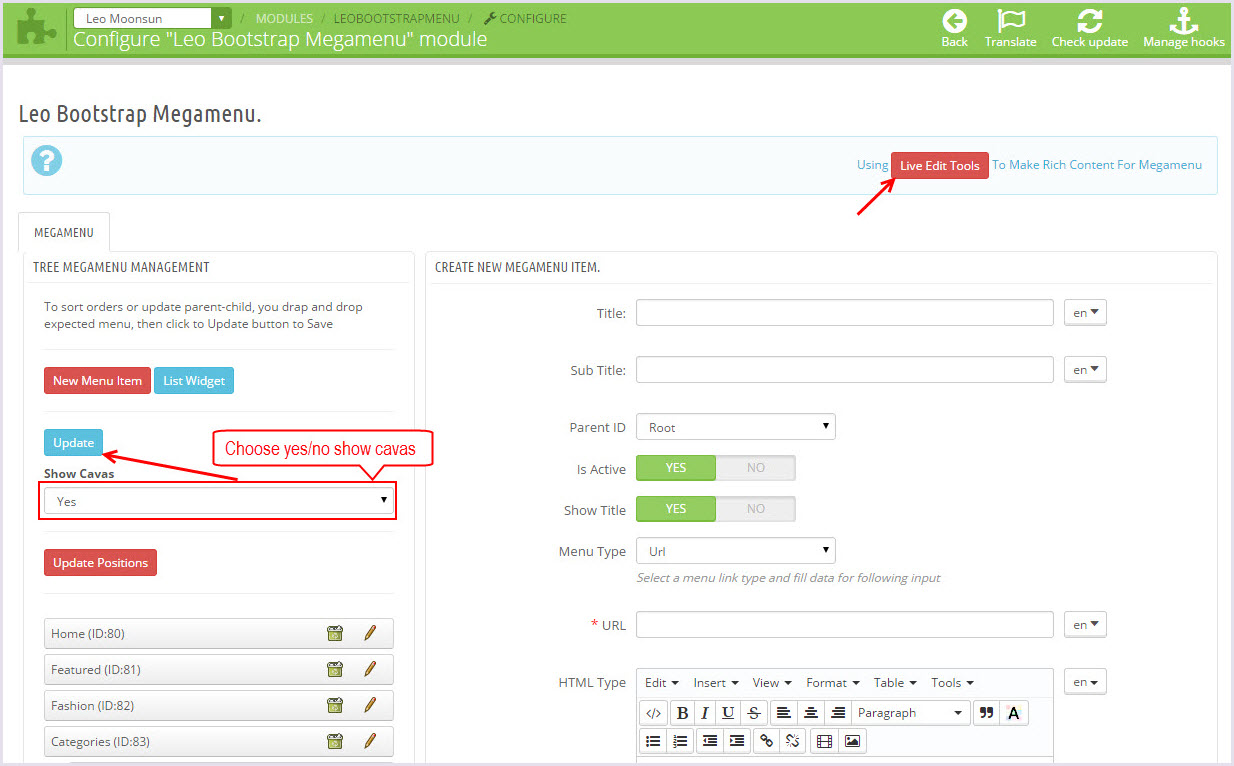Go to MODULES in the breadcrumb

point(284,18)
